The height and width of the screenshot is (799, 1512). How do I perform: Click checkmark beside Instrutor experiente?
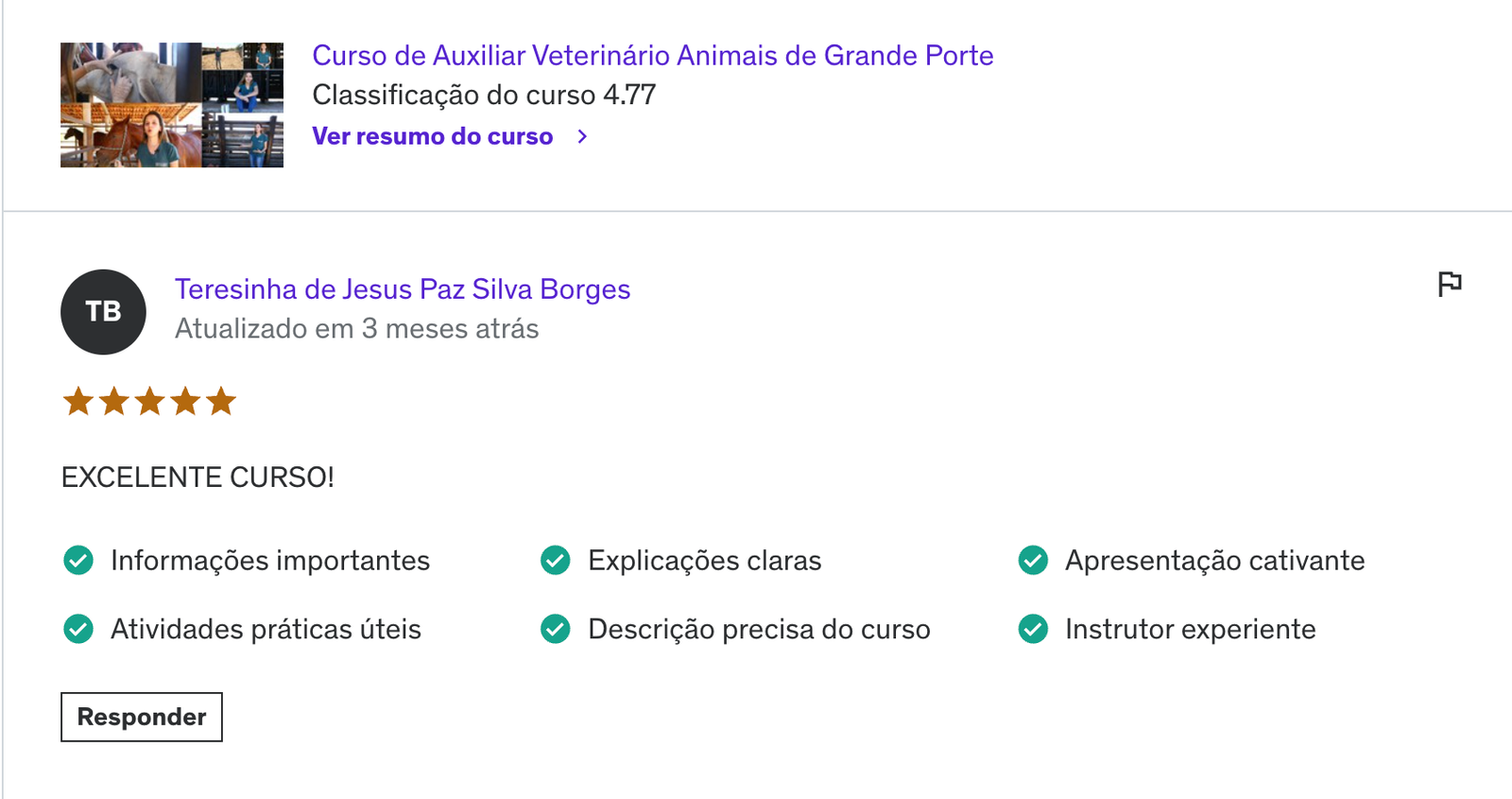pos(1033,629)
